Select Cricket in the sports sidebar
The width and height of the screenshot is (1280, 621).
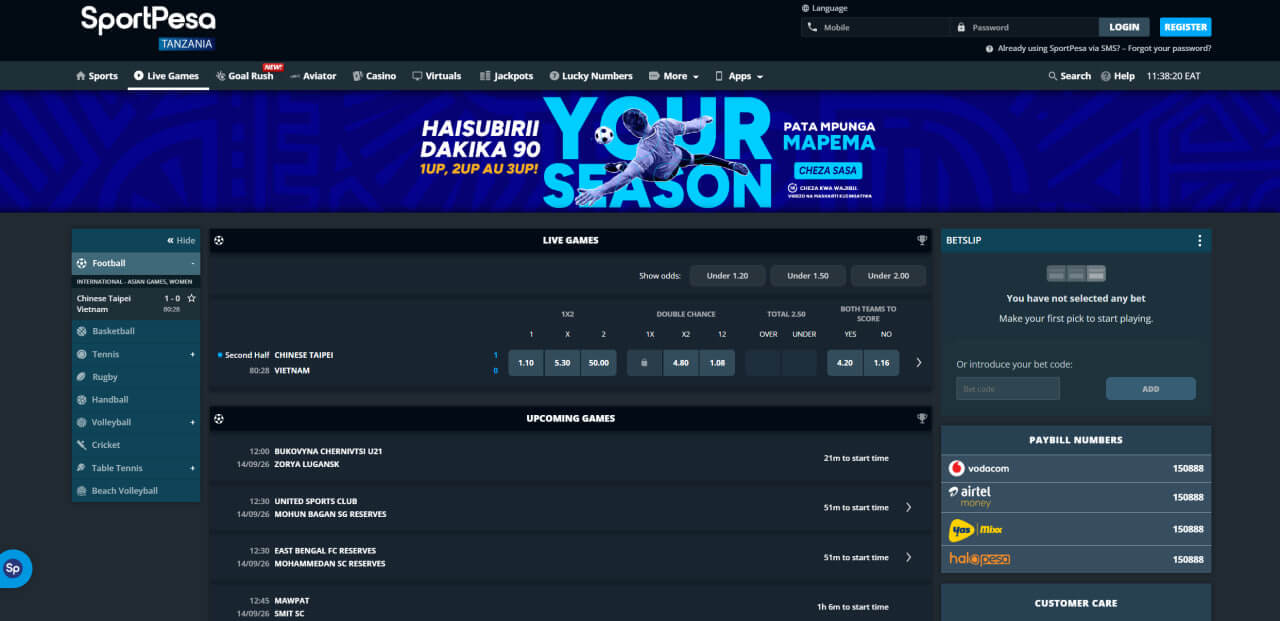[x=136, y=445]
